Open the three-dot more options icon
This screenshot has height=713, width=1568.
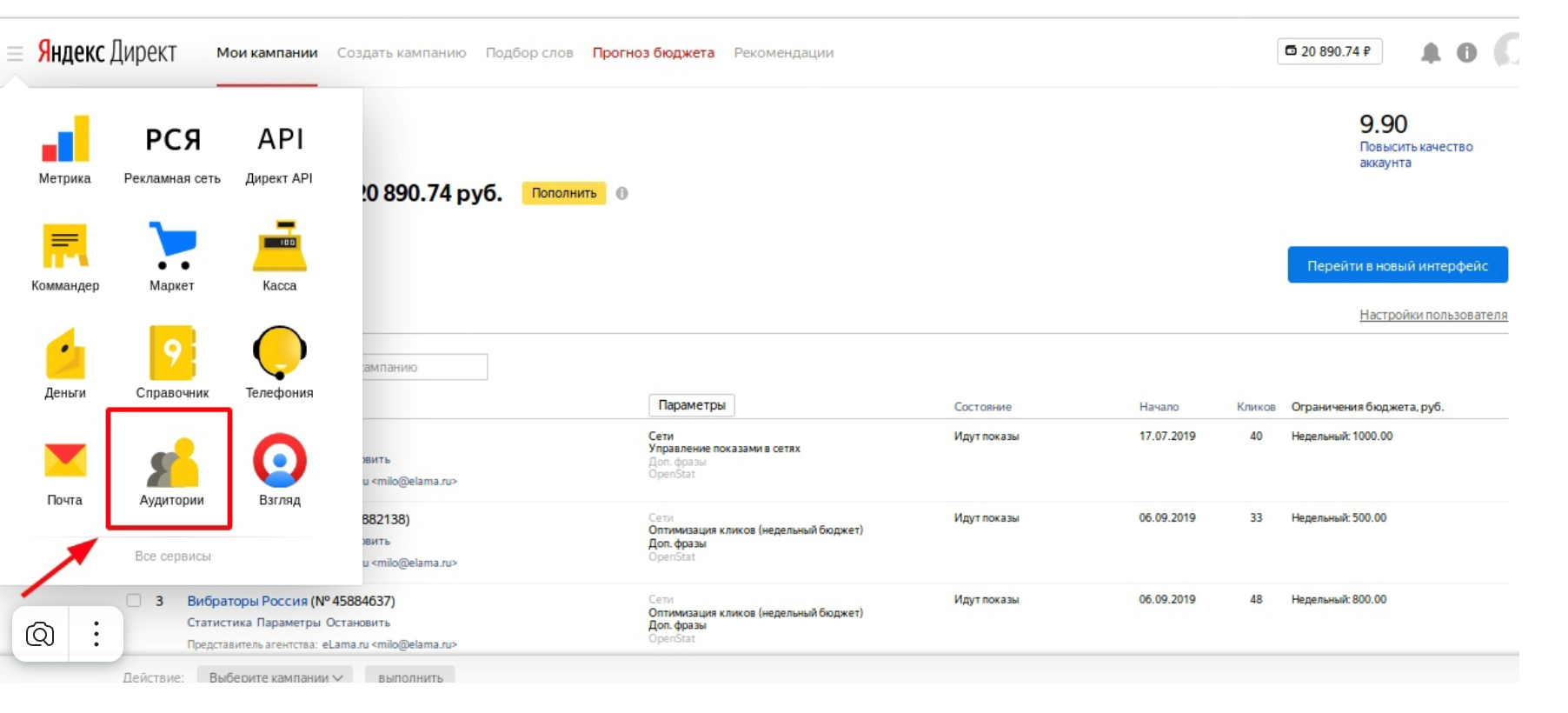coord(96,634)
